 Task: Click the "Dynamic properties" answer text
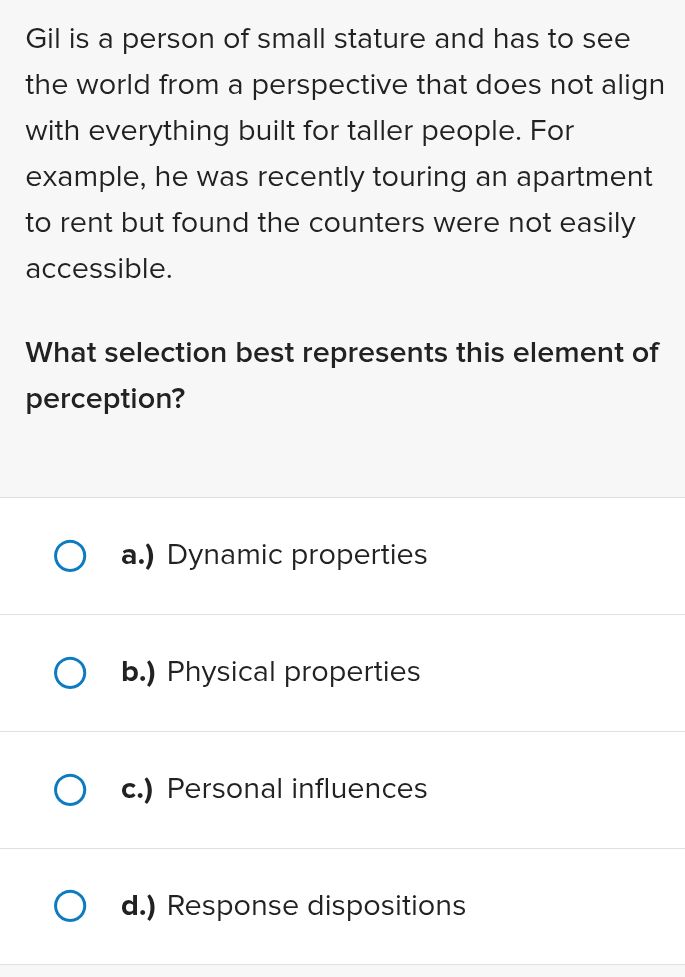(x=297, y=555)
